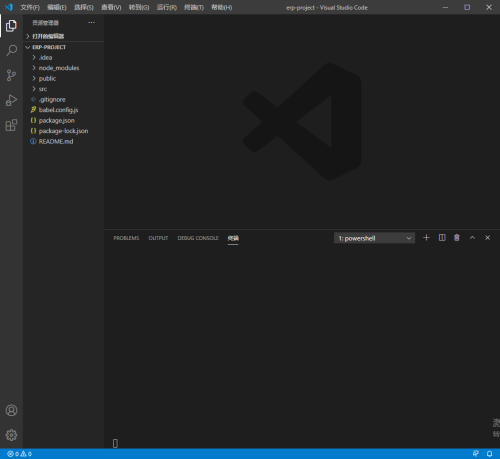The image size is (500, 459).
Task: Create a new terminal with plus icon
Action: pyautogui.click(x=426, y=238)
